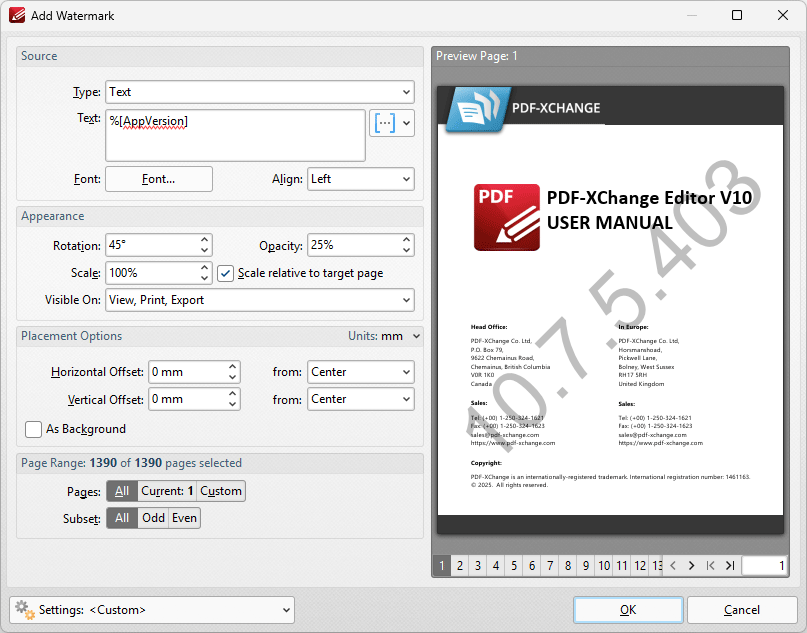Preview page 1 tab
Screen dimensions: 807x633
click(x=442, y=566)
